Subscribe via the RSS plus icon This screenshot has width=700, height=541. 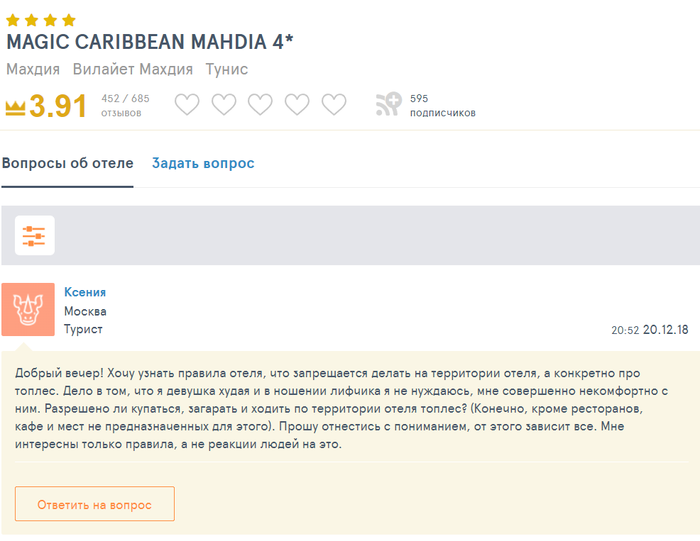coord(388,104)
